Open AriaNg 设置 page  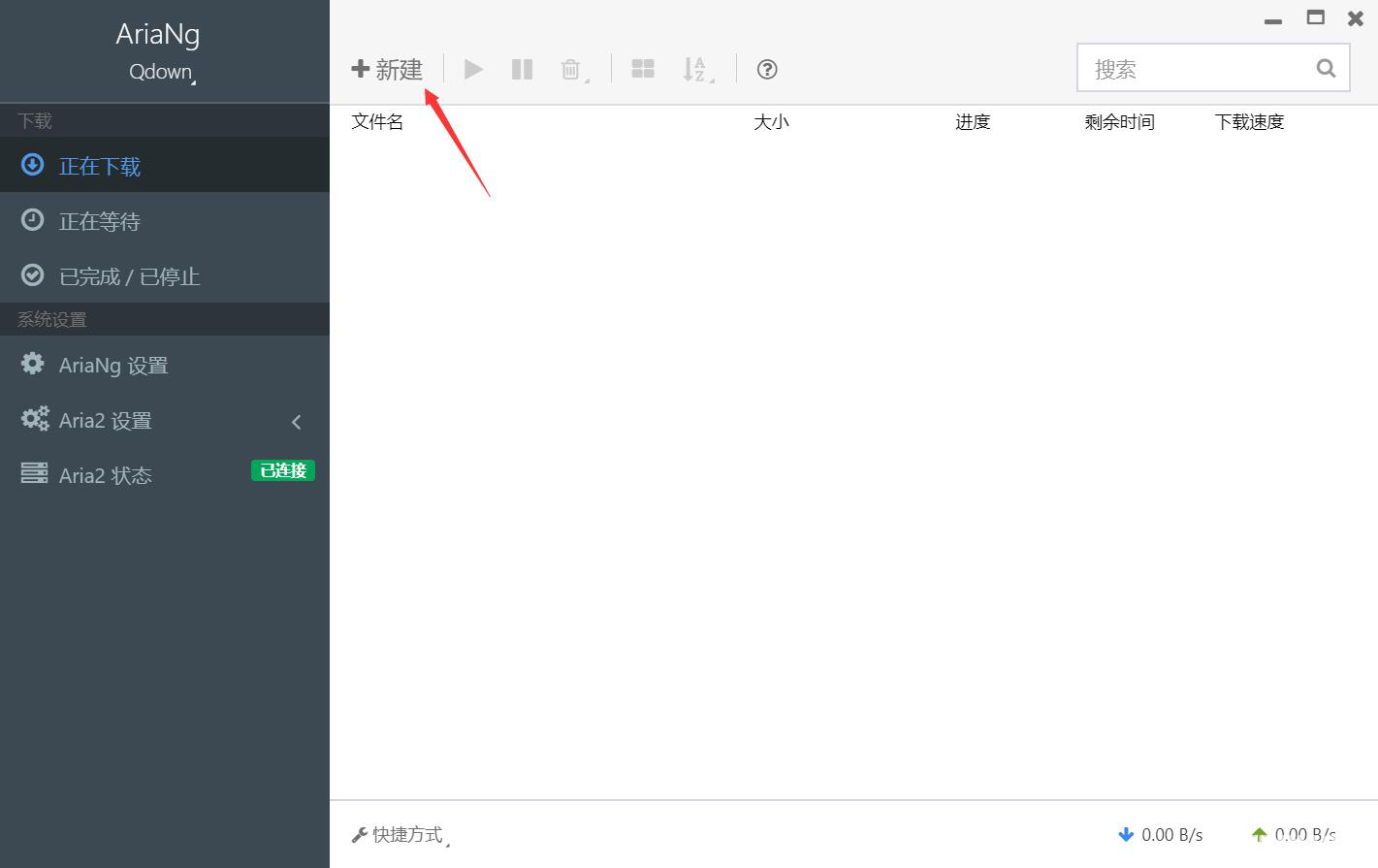coord(165,365)
